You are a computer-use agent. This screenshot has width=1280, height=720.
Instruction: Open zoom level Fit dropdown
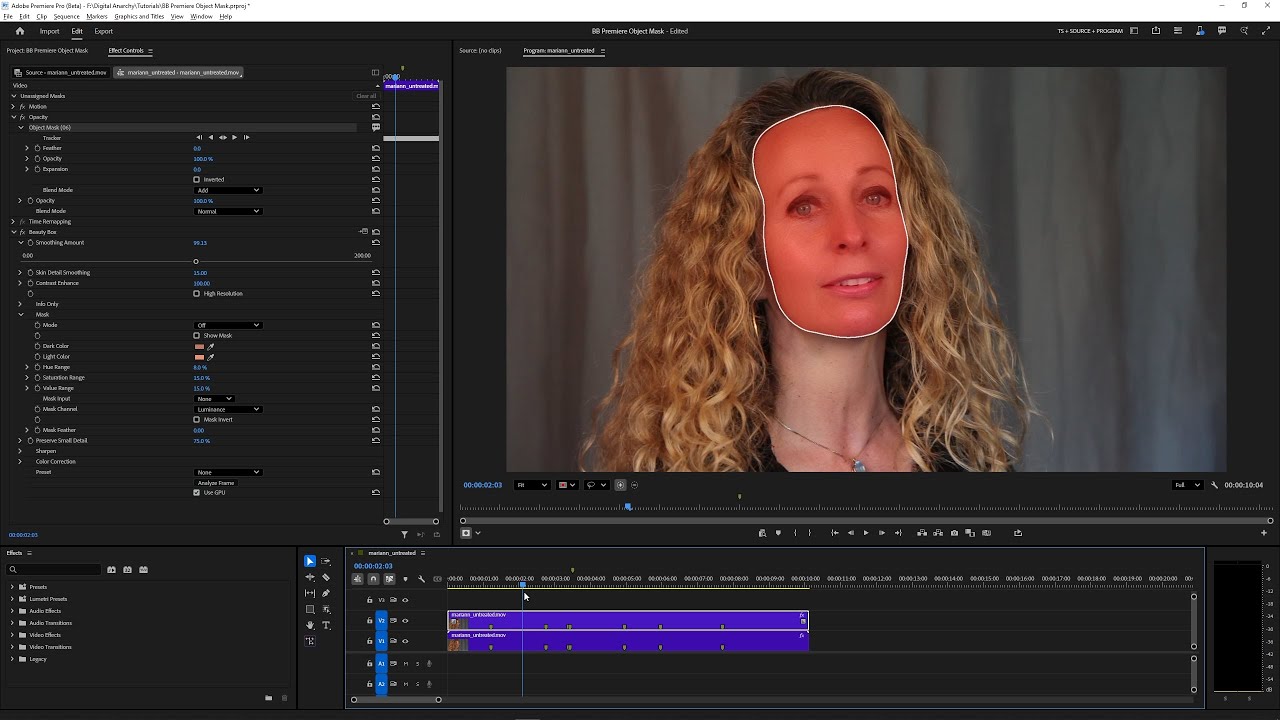(x=531, y=485)
